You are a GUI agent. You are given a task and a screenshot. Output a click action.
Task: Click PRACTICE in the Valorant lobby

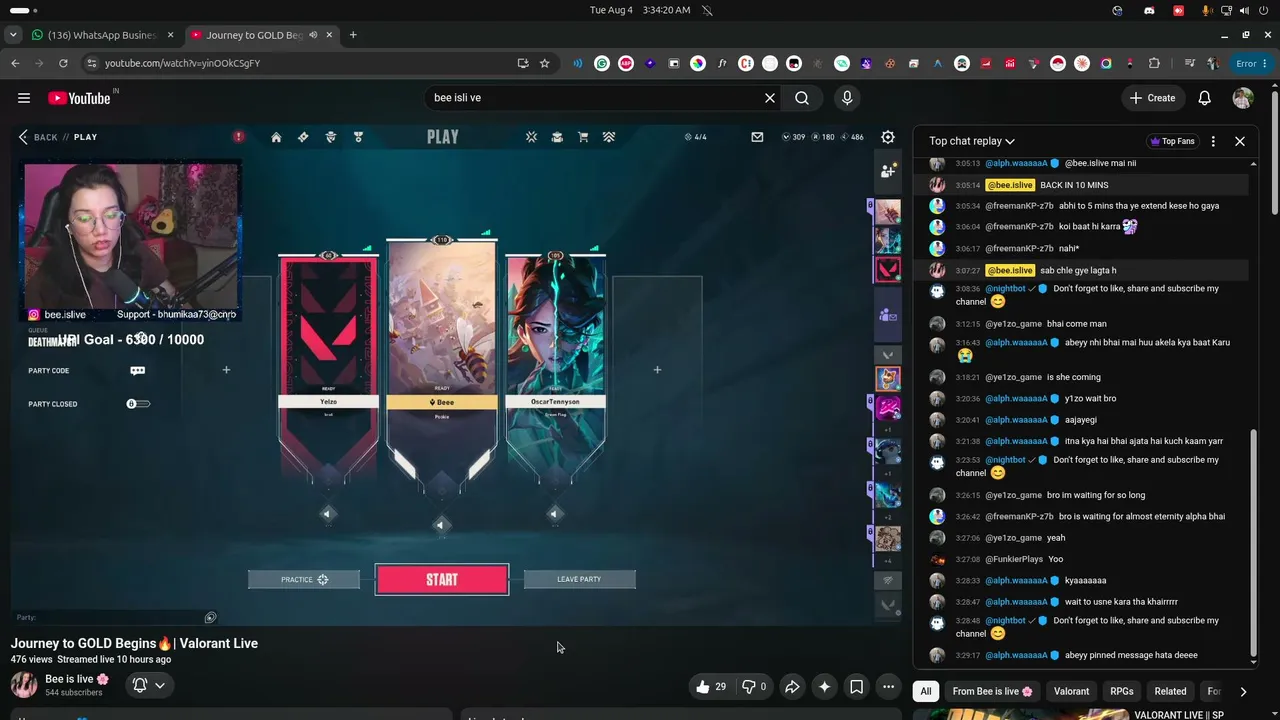coord(304,580)
